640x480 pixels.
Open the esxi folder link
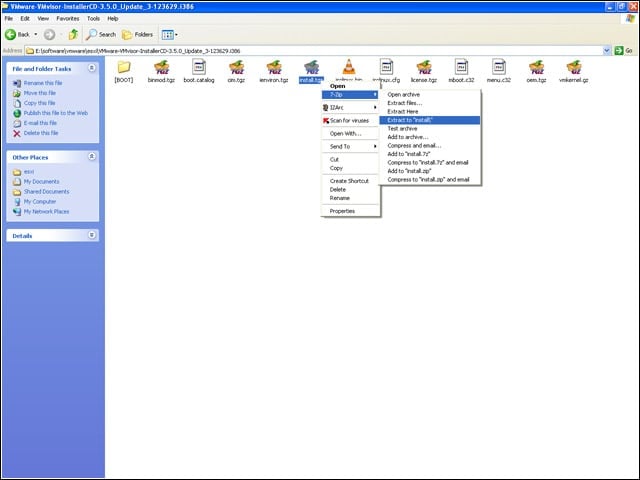pyautogui.click(x=29, y=171)
